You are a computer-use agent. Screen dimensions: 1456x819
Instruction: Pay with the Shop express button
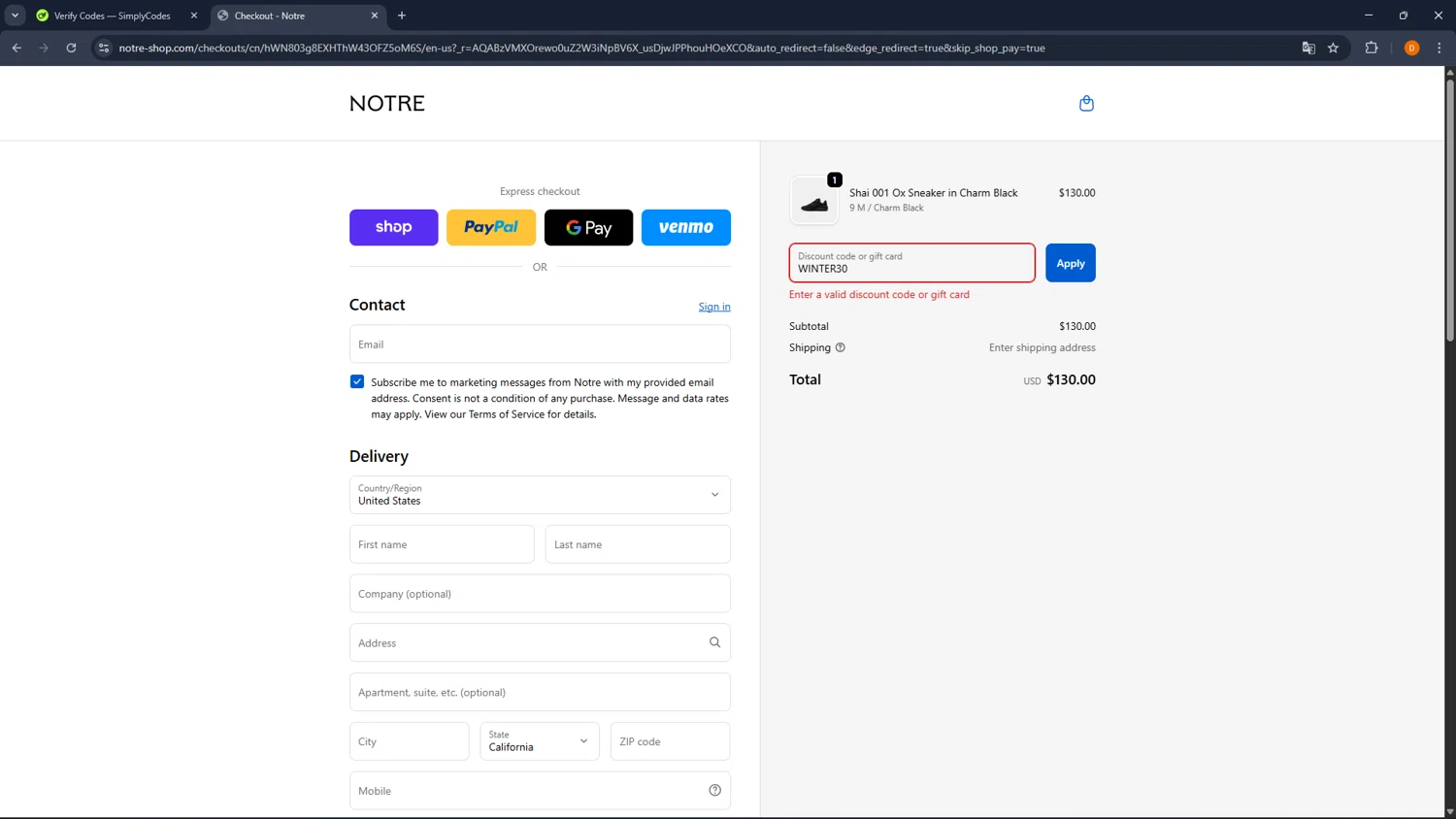pos(394,227)
